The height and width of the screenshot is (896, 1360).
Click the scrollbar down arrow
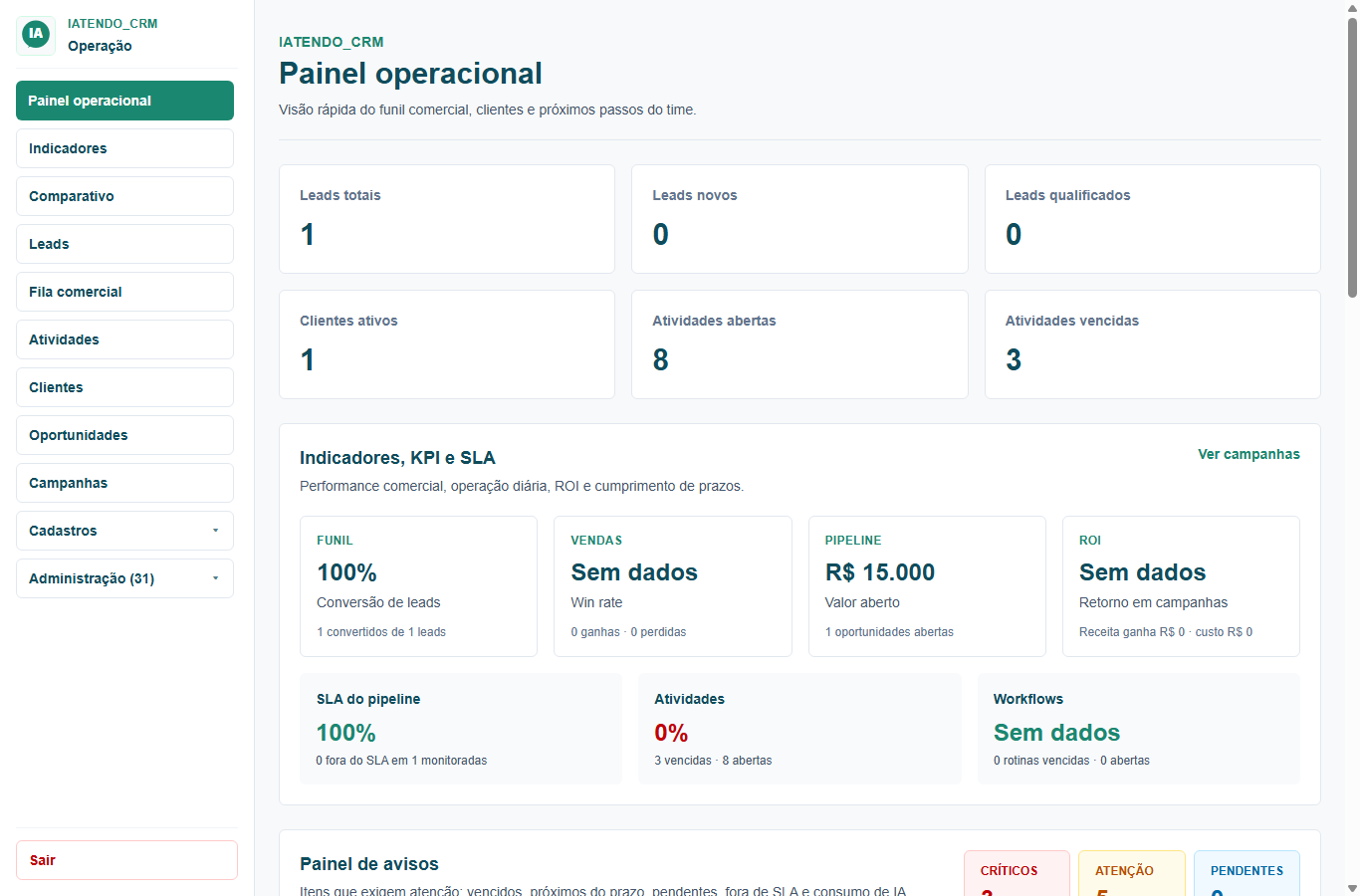[1352, 888]
